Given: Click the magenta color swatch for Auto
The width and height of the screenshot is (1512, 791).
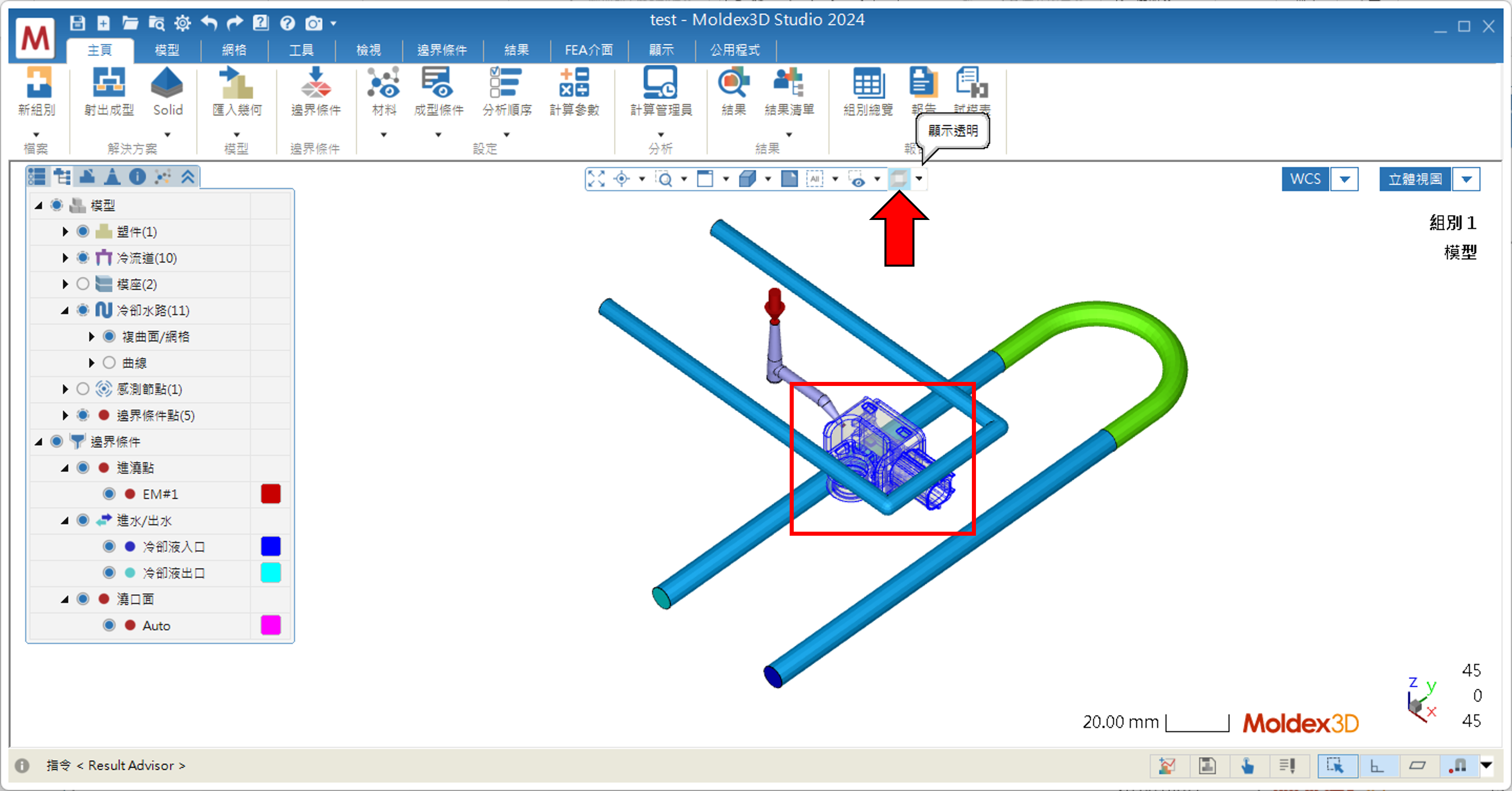Looking at the screenshot, I should (271, 625).
